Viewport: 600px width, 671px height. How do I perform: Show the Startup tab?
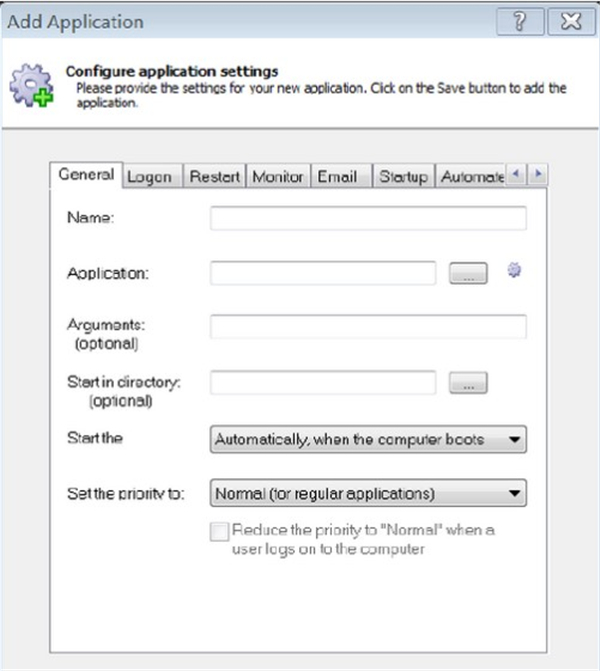pyautogui.click(x=403, y=176)
